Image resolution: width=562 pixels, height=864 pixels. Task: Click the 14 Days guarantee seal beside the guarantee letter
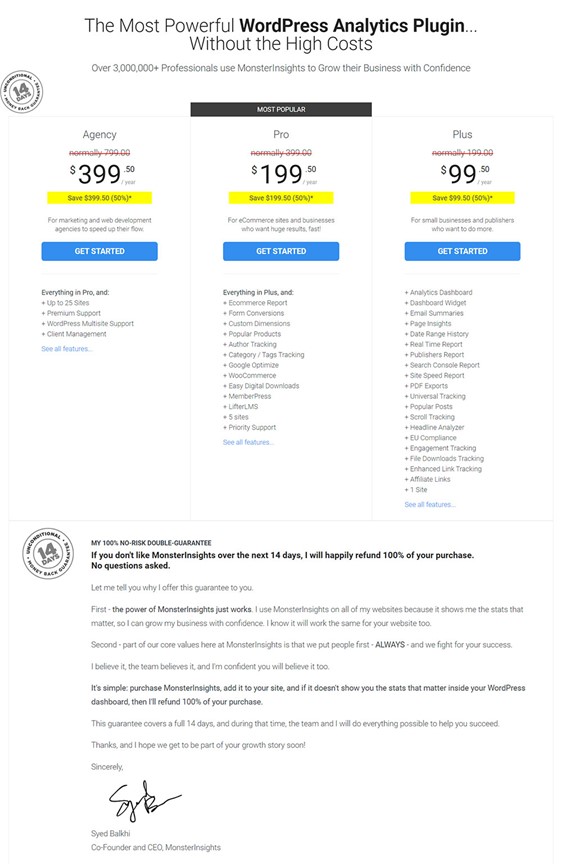pyautogui.click(x=48, y=552)
